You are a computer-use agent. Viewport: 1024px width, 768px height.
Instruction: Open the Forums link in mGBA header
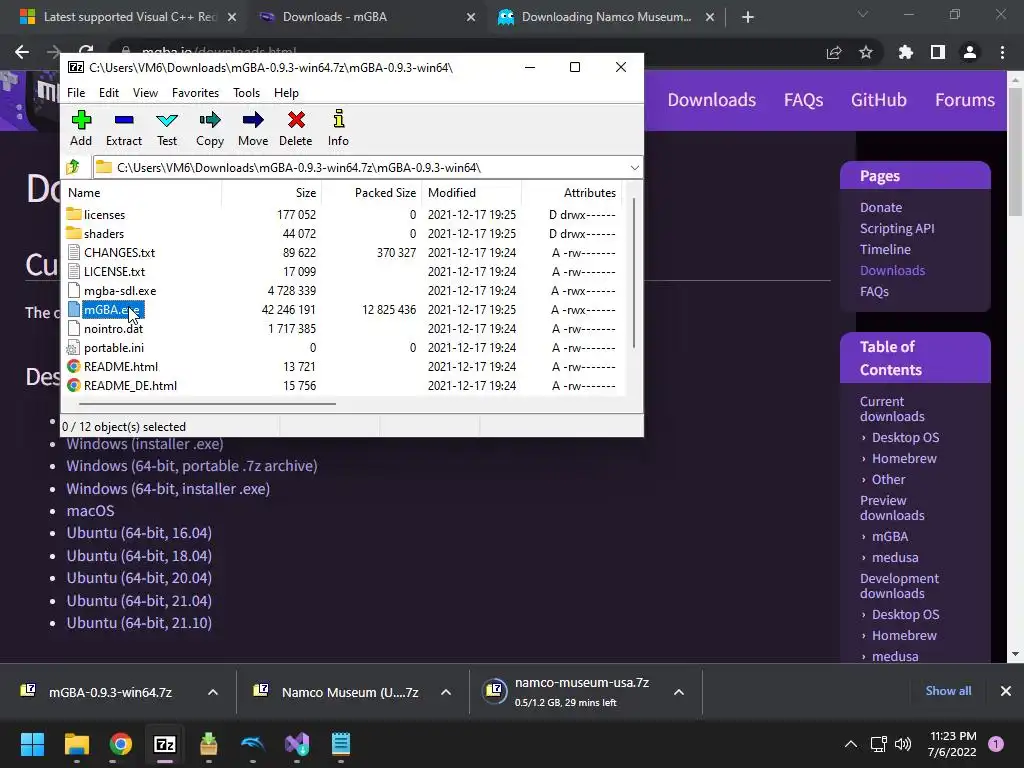[x=965, y=100]
